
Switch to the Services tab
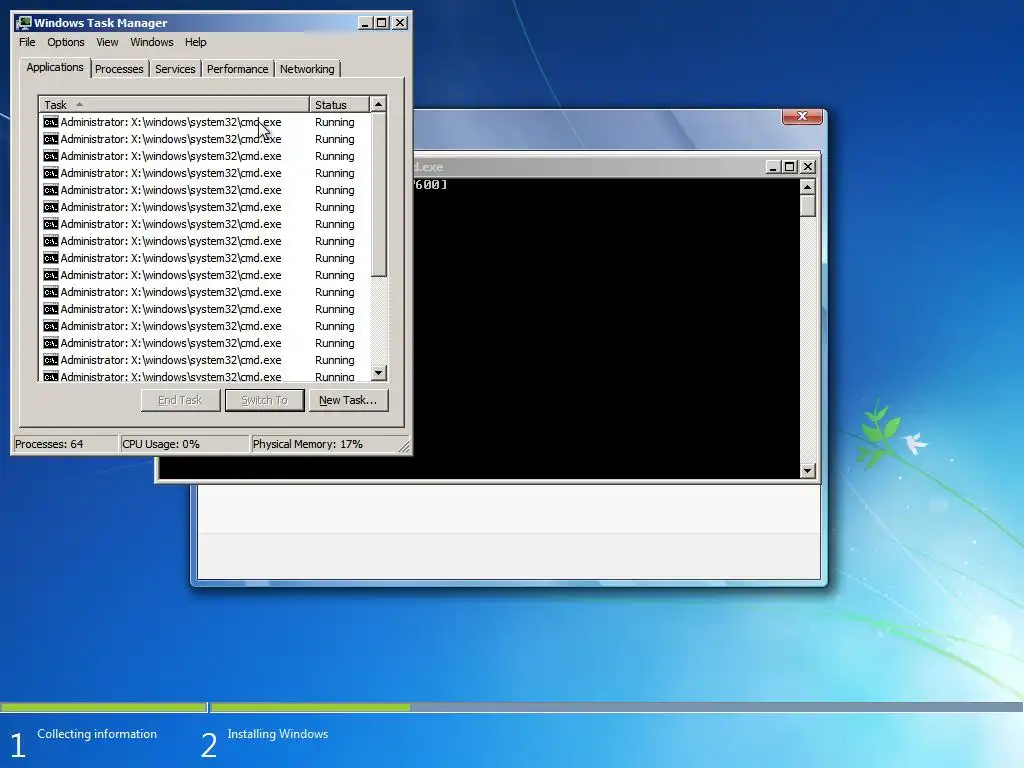pyautogui.click(x=175, y=69)
